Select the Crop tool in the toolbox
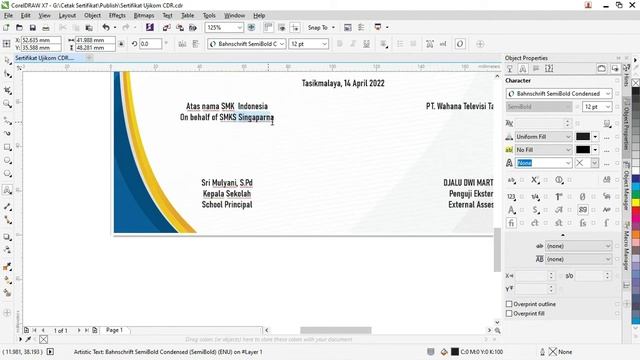 point(7,90)
